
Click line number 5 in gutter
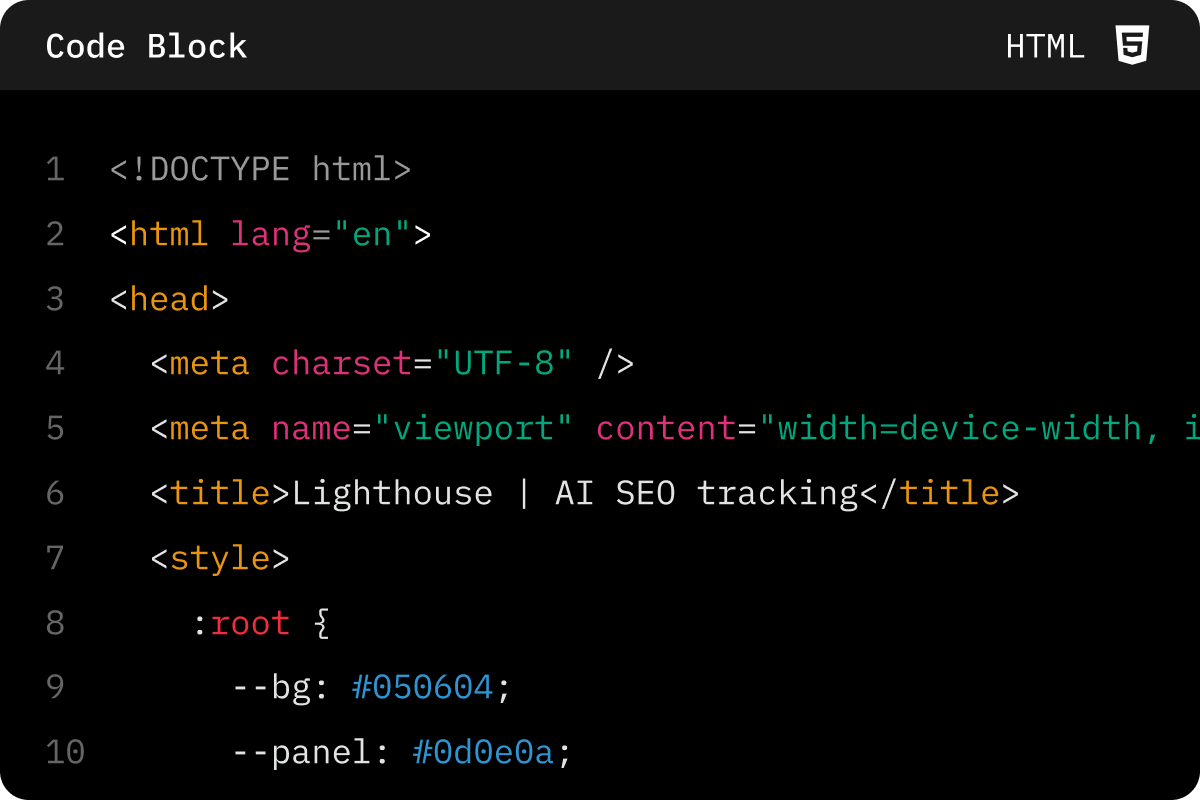[55, 429]
